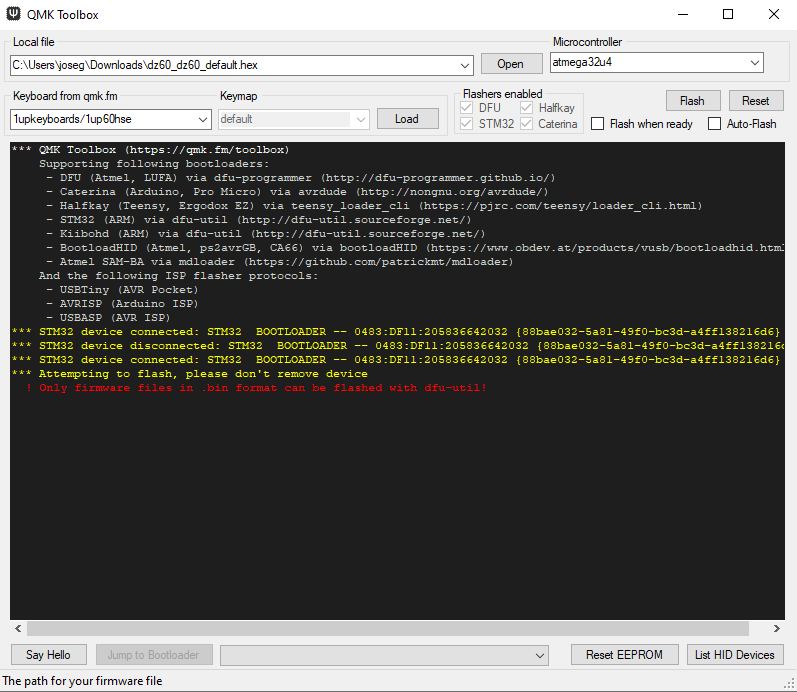Click the red dfu-util .bin error line
The width and height of the screenshot is (797, 692).
click(257, 388)
